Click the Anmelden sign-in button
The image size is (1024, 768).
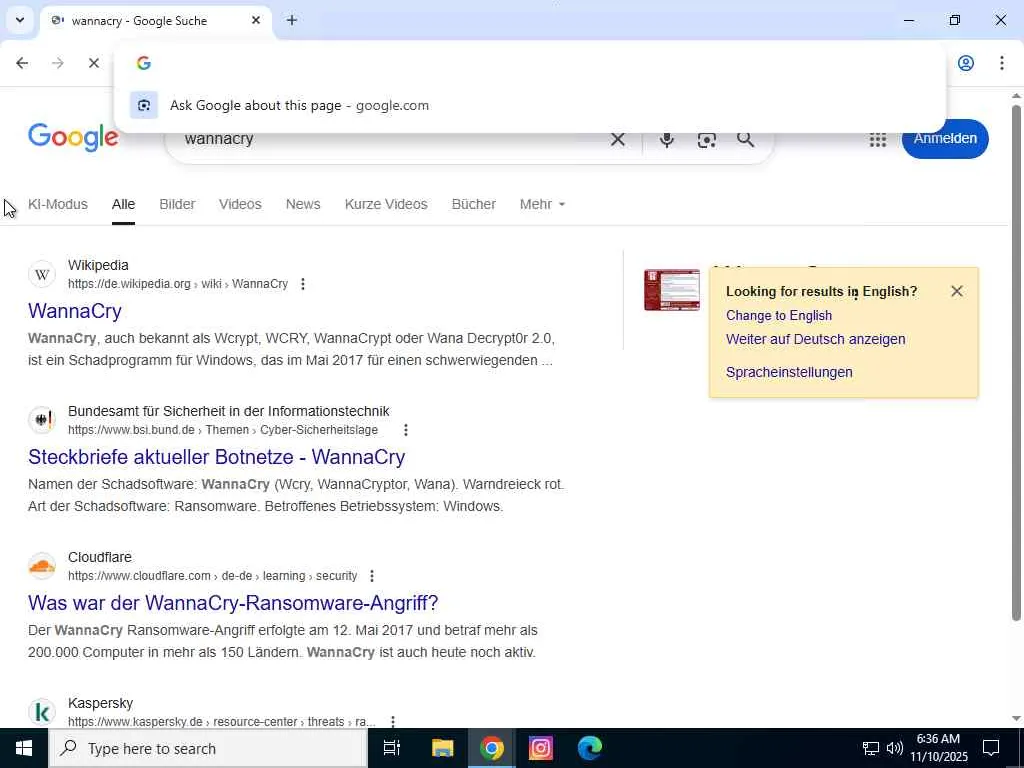[x=945, y=138]
